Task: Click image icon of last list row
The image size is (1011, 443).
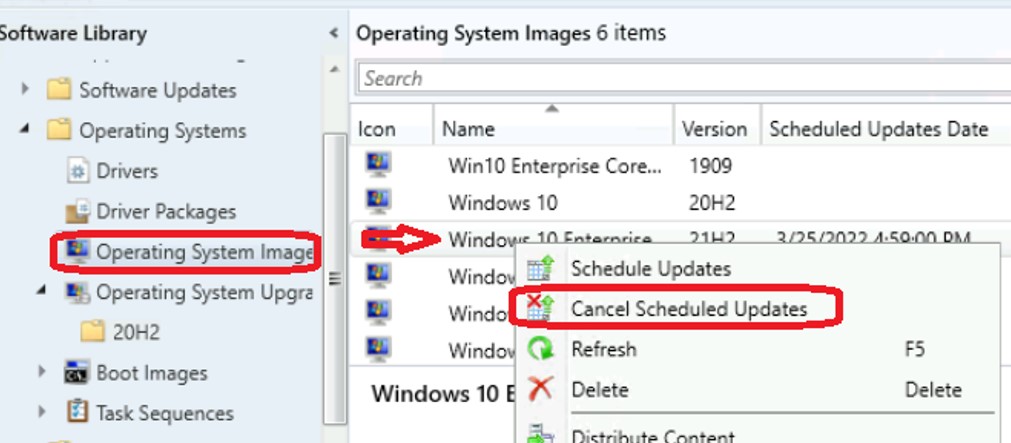Action: coord(378,349)
